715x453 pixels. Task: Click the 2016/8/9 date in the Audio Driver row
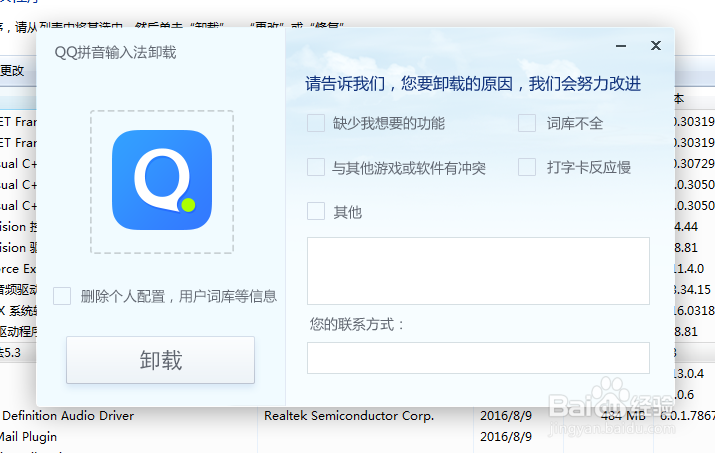506,416
